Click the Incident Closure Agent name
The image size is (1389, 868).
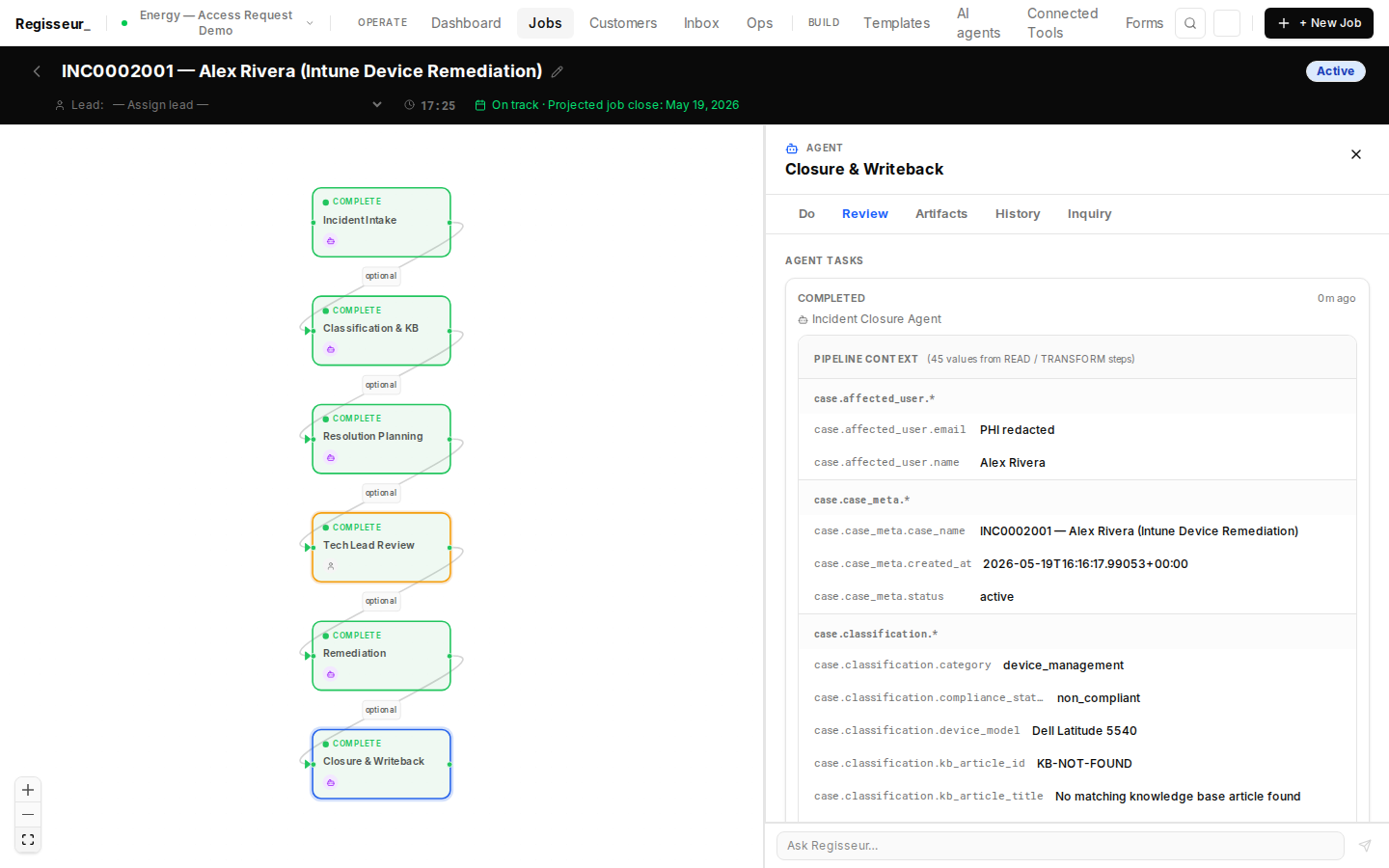876,319
